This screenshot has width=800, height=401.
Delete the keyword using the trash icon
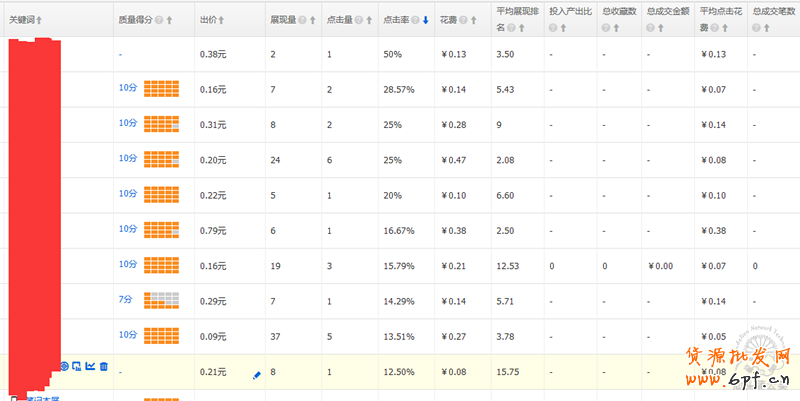[x=103, y=367]
